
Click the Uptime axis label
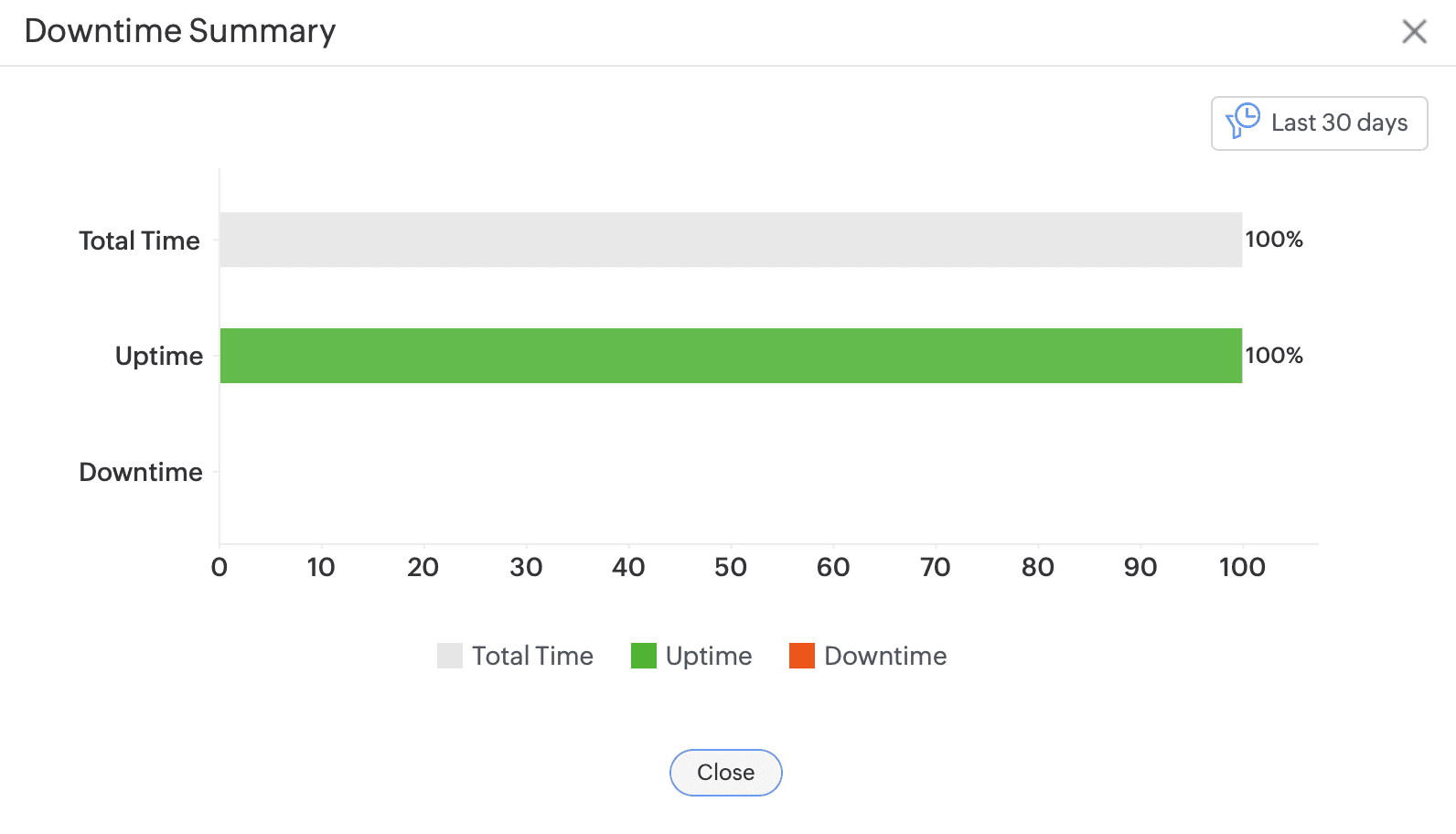click(159, 356)
